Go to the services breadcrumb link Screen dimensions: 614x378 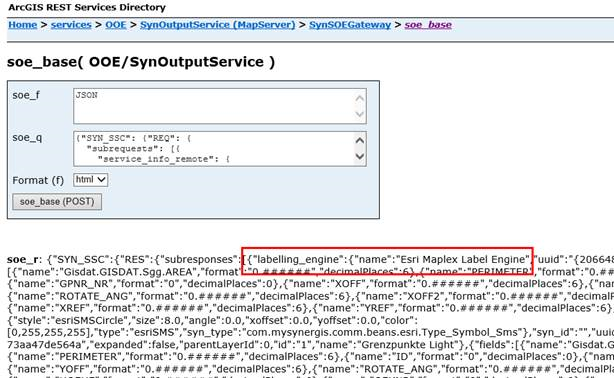[x=71, y=25]
